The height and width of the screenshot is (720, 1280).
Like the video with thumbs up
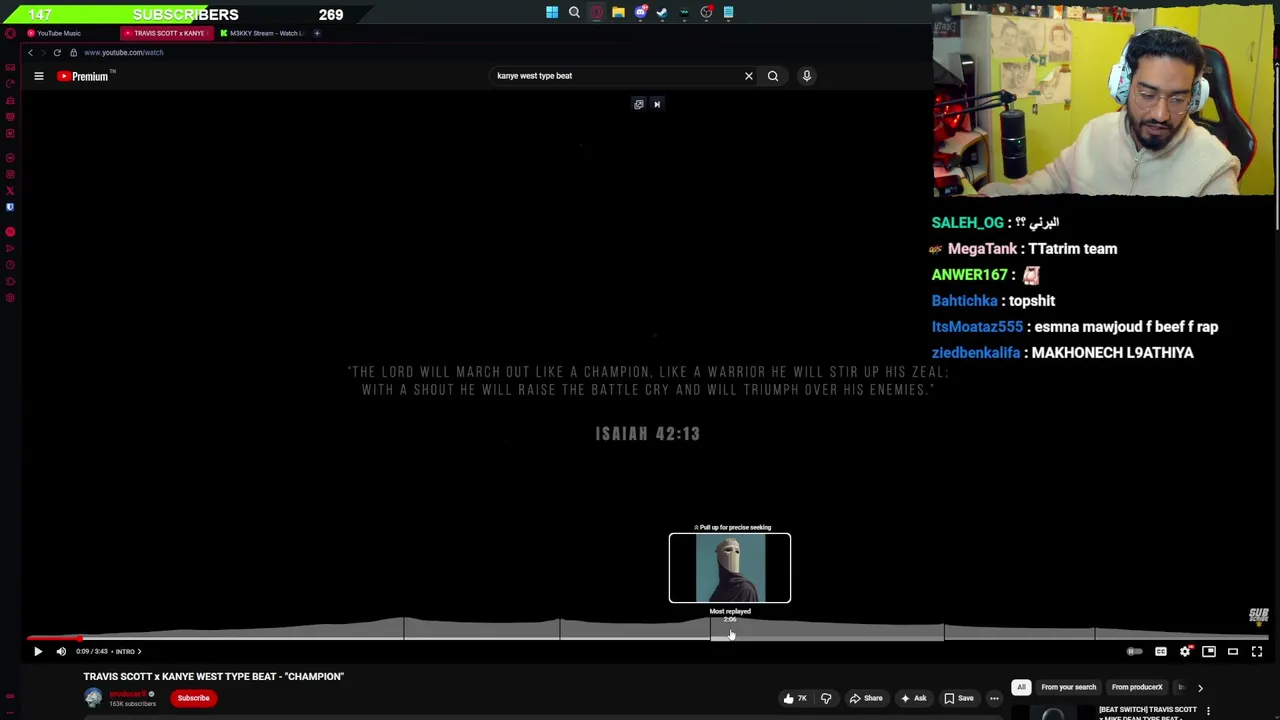point(796,698)
